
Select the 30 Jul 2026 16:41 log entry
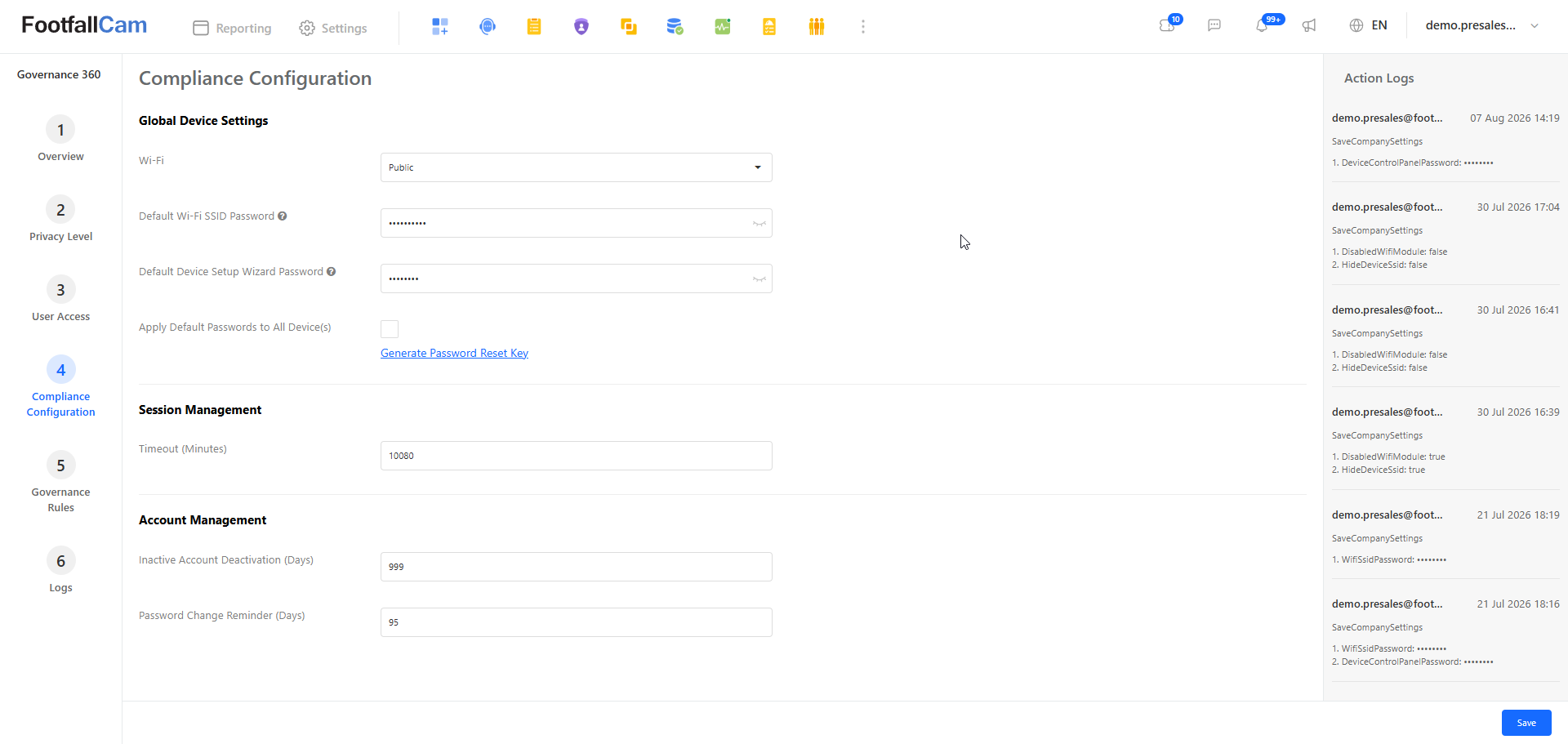coord(1445,338)
